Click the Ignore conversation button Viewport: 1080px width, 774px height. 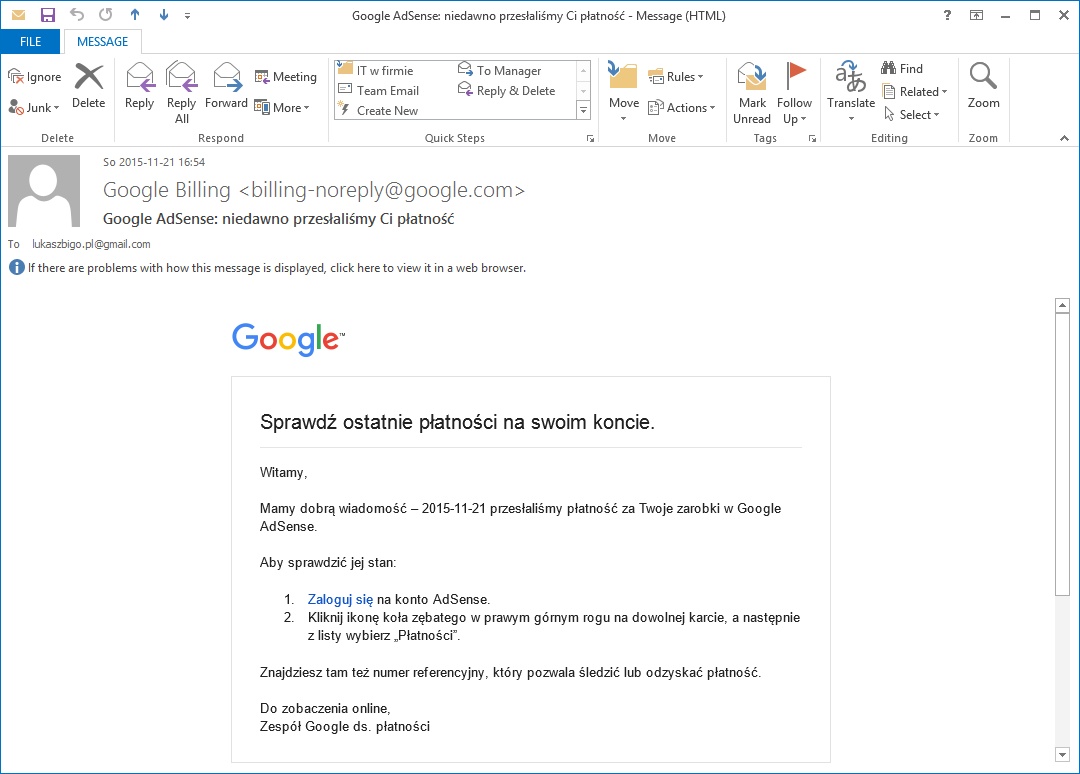(x=34, y=76)
